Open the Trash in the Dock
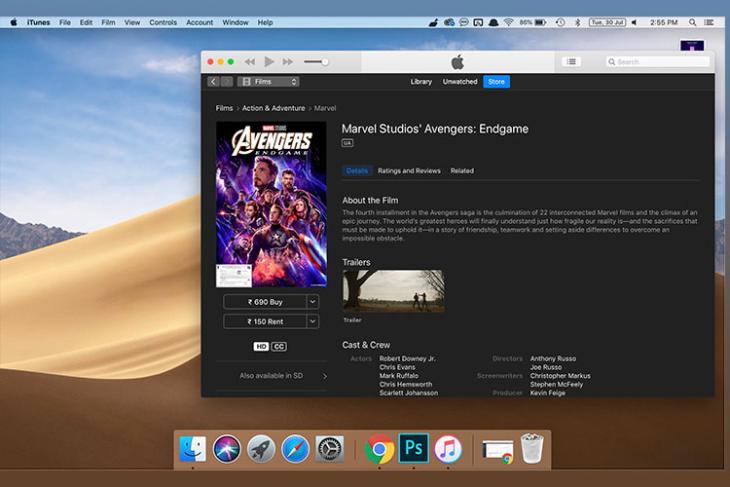The height and width of the screenshot is (487, 730). point(532,448)
